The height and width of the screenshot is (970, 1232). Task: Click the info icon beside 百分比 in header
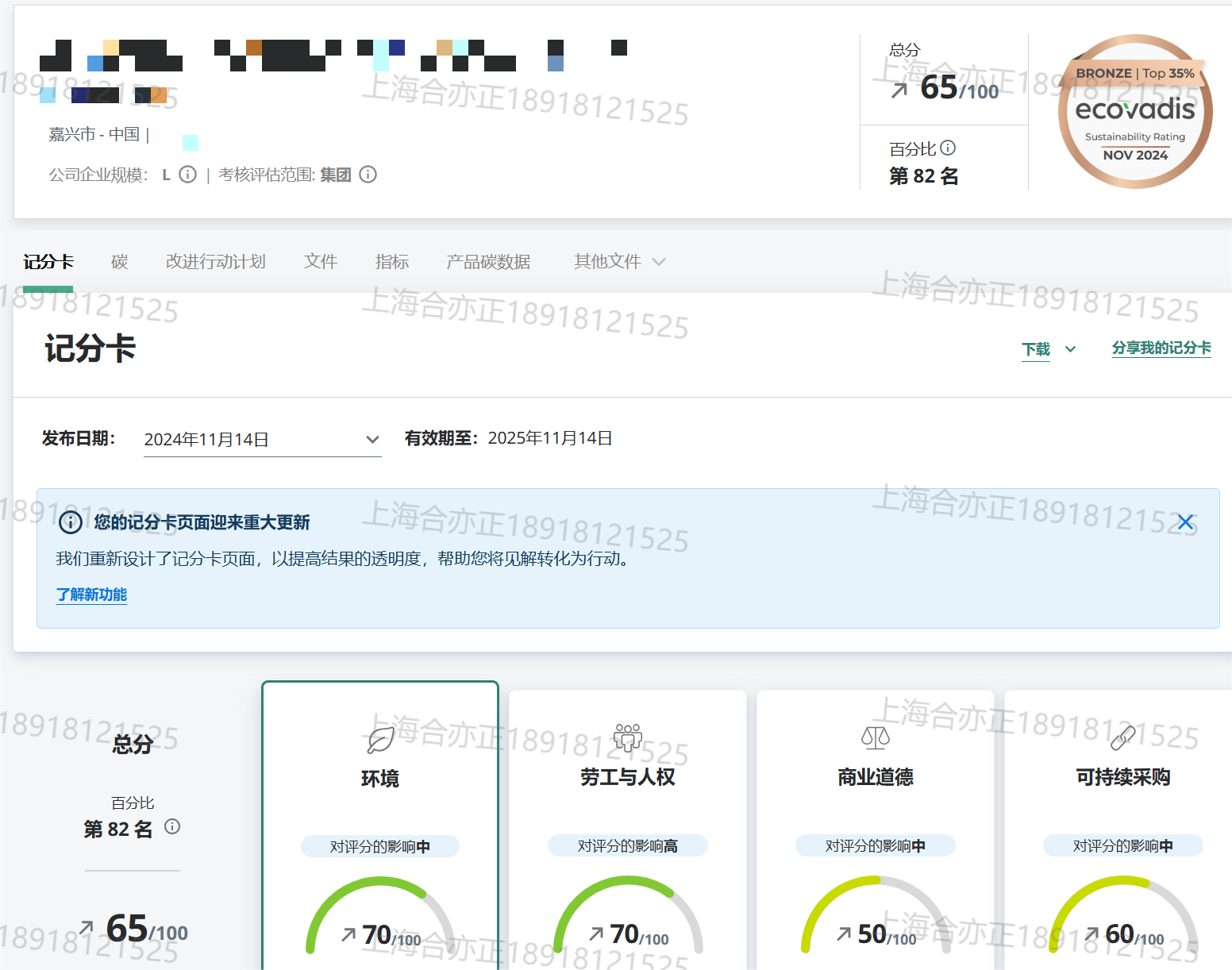948,148
